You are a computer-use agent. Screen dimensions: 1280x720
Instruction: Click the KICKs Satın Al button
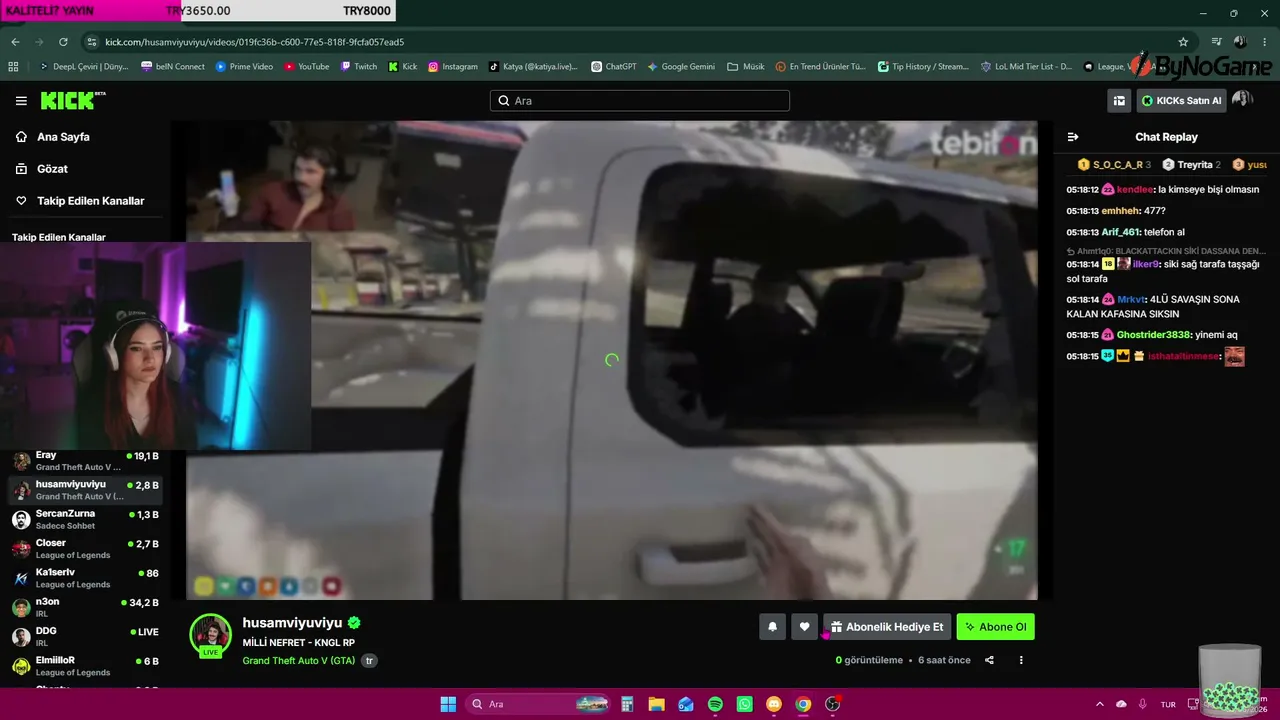(x=1181, y=100)
